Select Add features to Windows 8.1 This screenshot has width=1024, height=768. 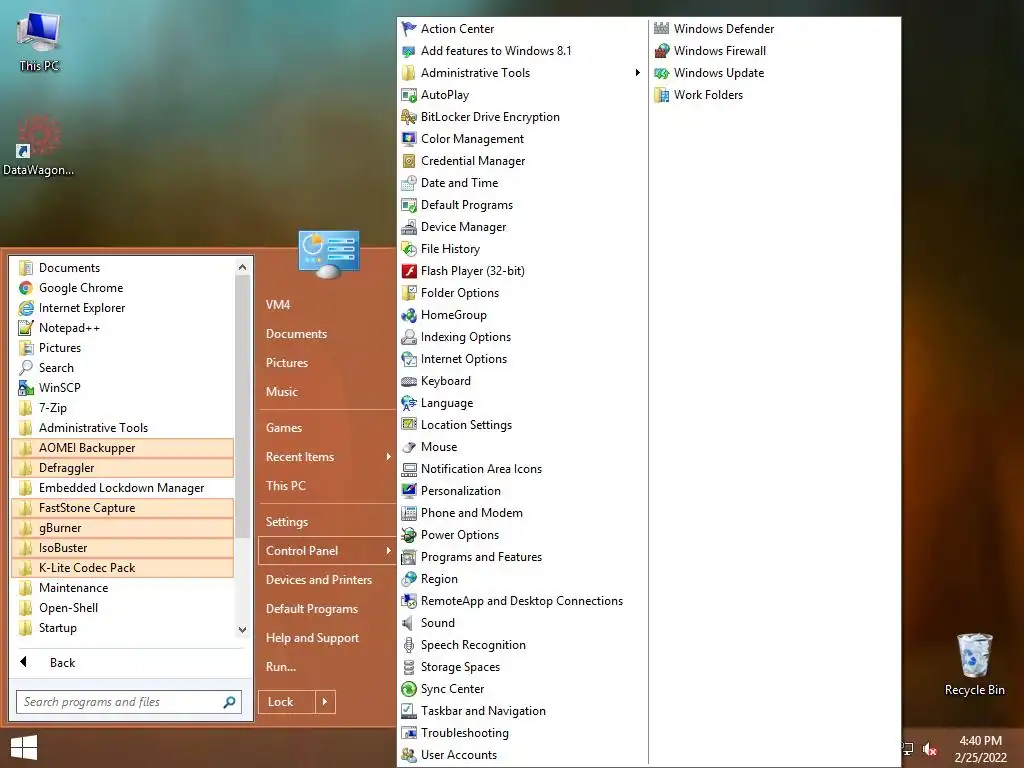coord(496,51)
